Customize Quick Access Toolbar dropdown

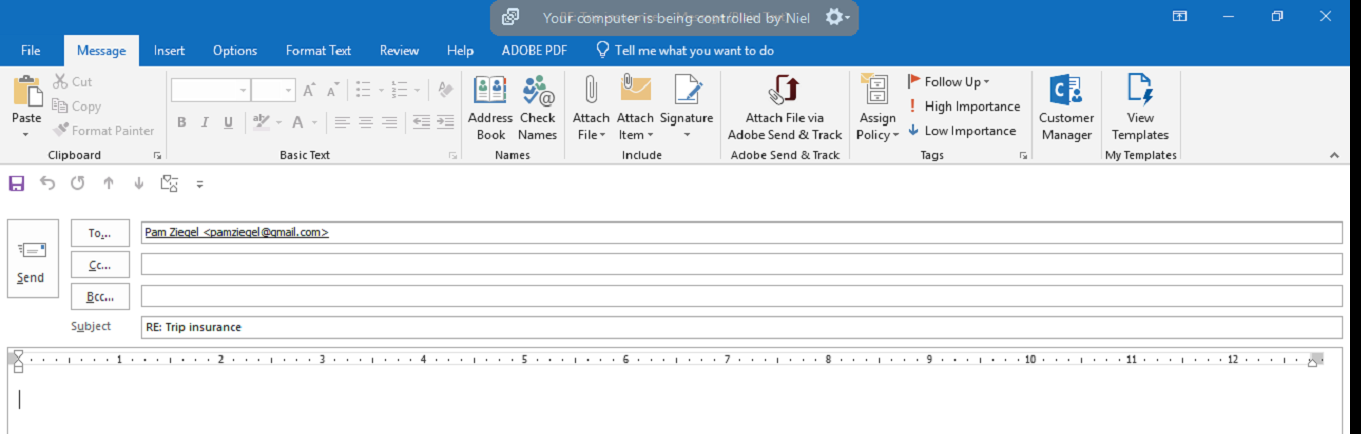click(200, 184)
